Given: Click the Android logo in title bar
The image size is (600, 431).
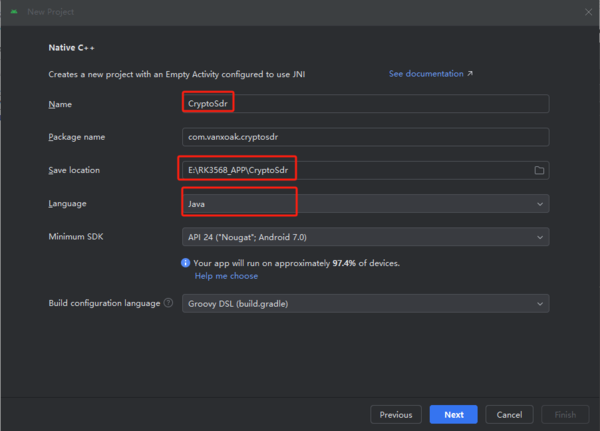Looking at the screenshot, I should pyautogui.click(x=11, y=9).
